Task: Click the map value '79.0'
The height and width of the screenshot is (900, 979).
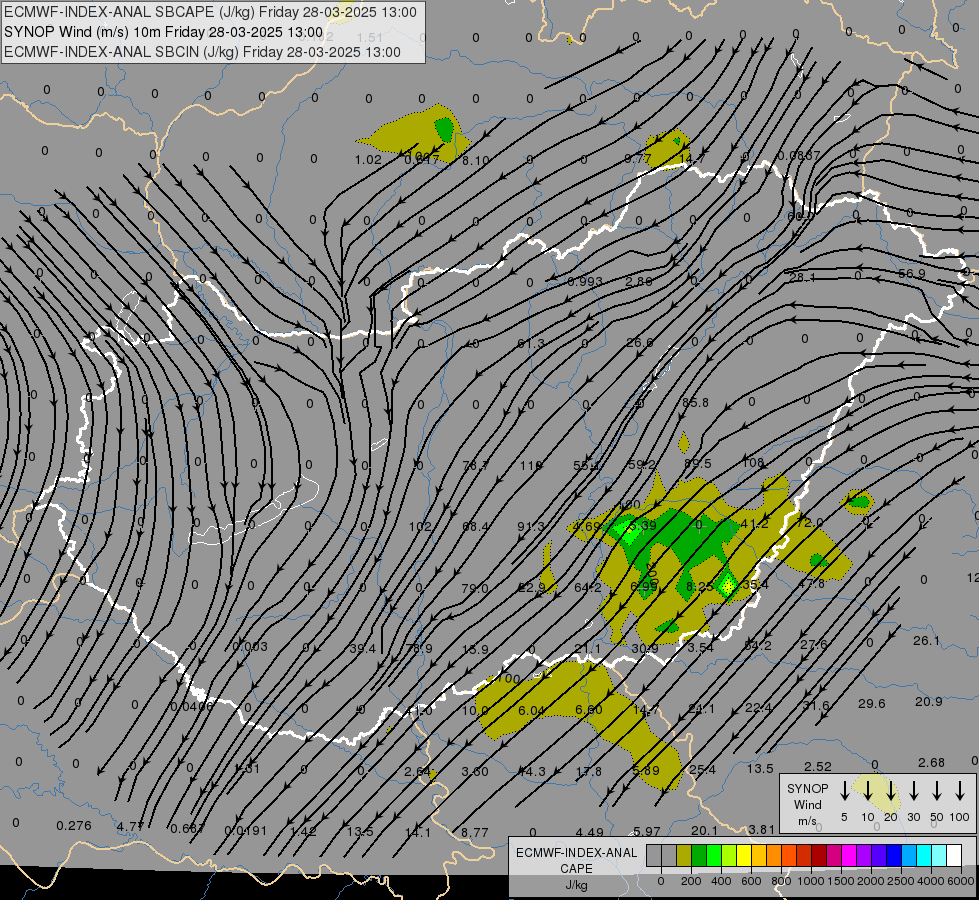Action: [475, 588]
